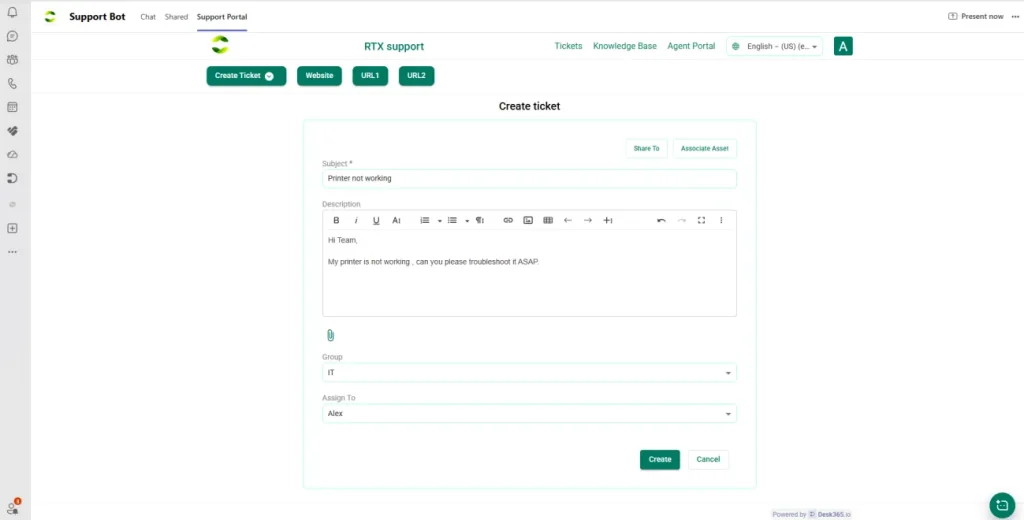The height and width of the screenshot is (520, 1024).
Task: Open people icon with notification badge
Action: [x=12, y=507]
